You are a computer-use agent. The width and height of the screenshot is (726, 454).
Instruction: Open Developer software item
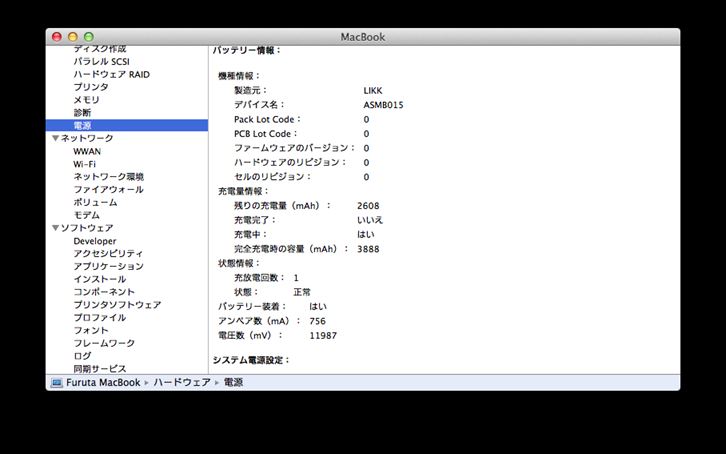95,241
